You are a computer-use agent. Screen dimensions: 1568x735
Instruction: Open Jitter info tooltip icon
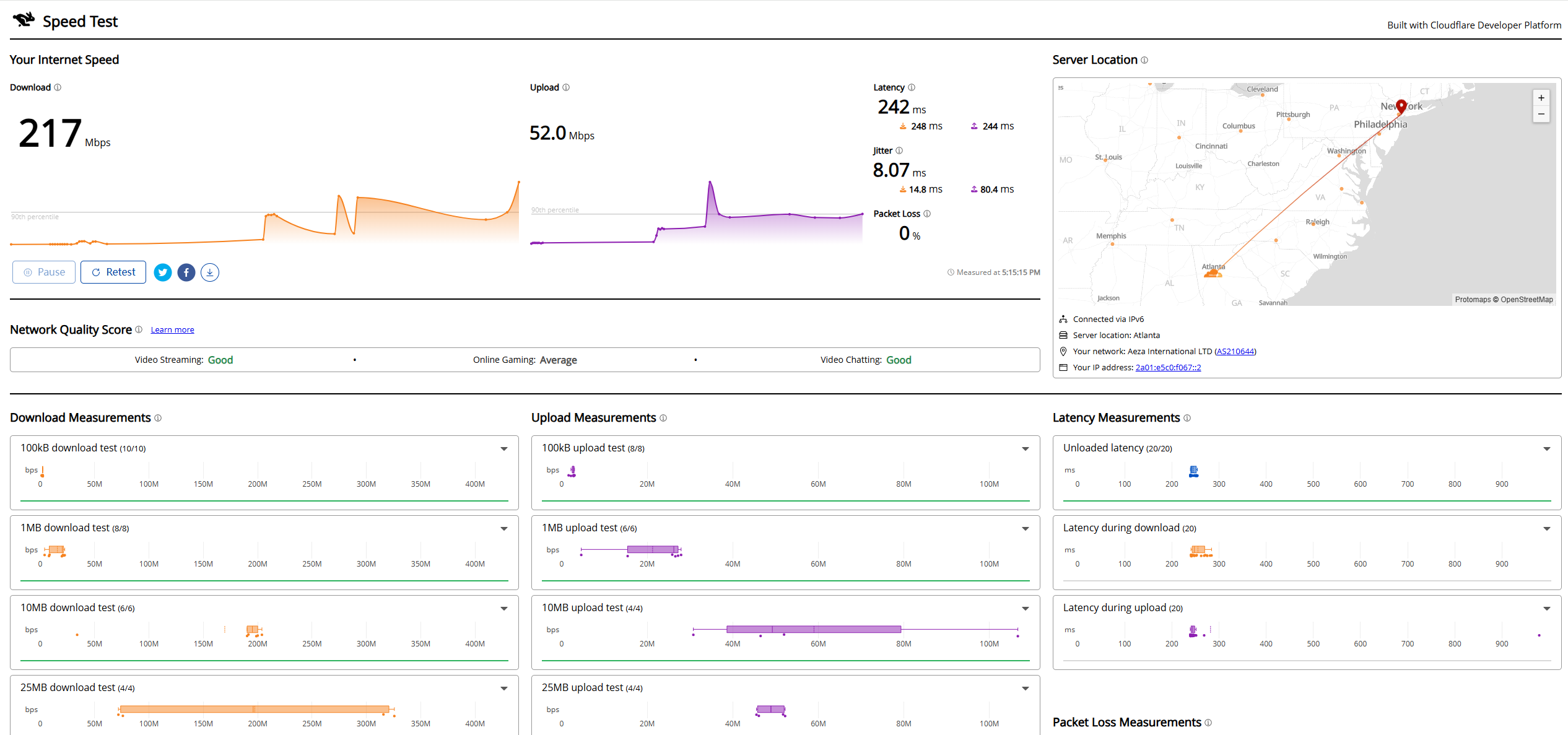point(899,150)
